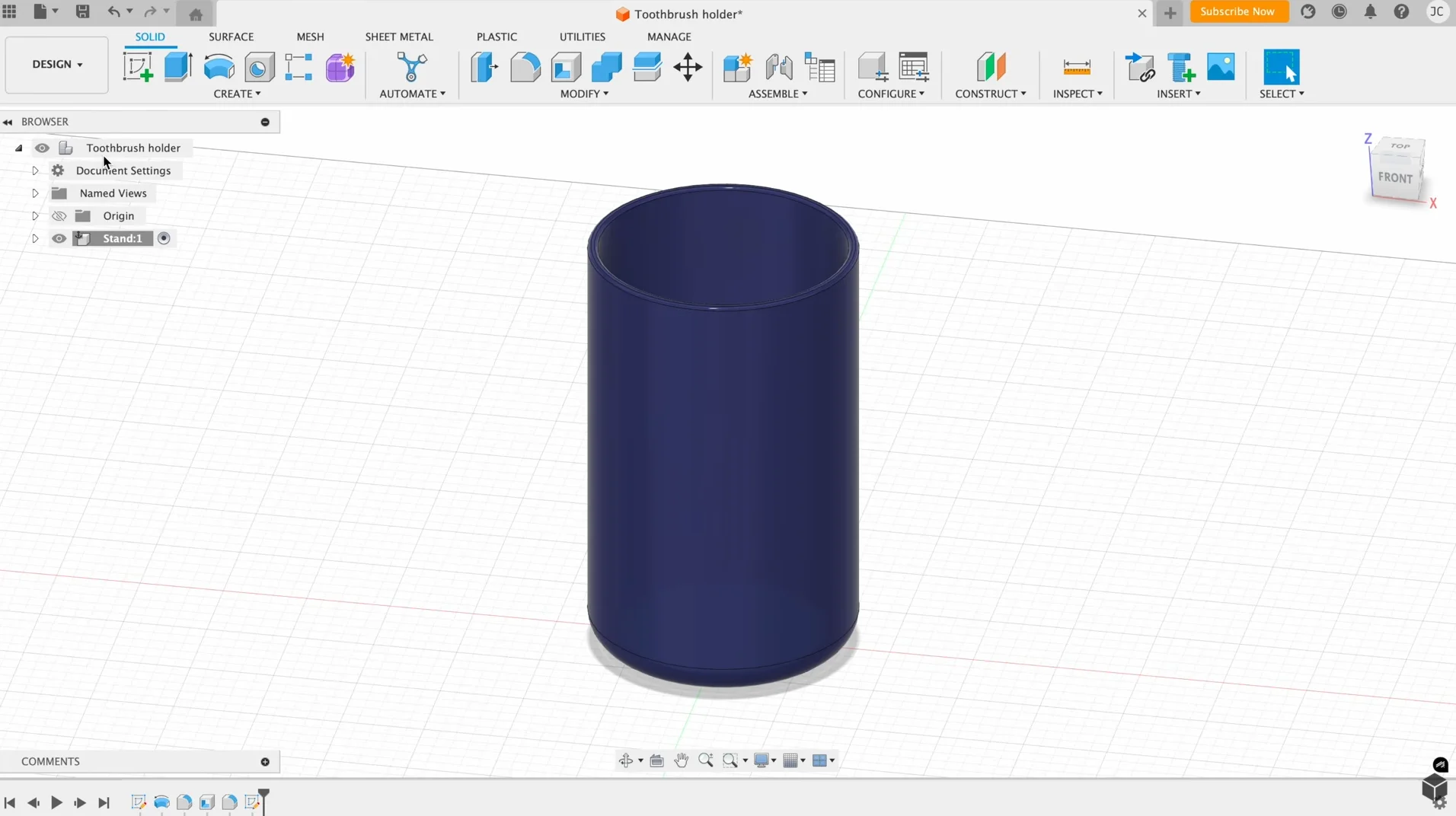
Task: Click the Design workspace selector
Action: [56, 64]
